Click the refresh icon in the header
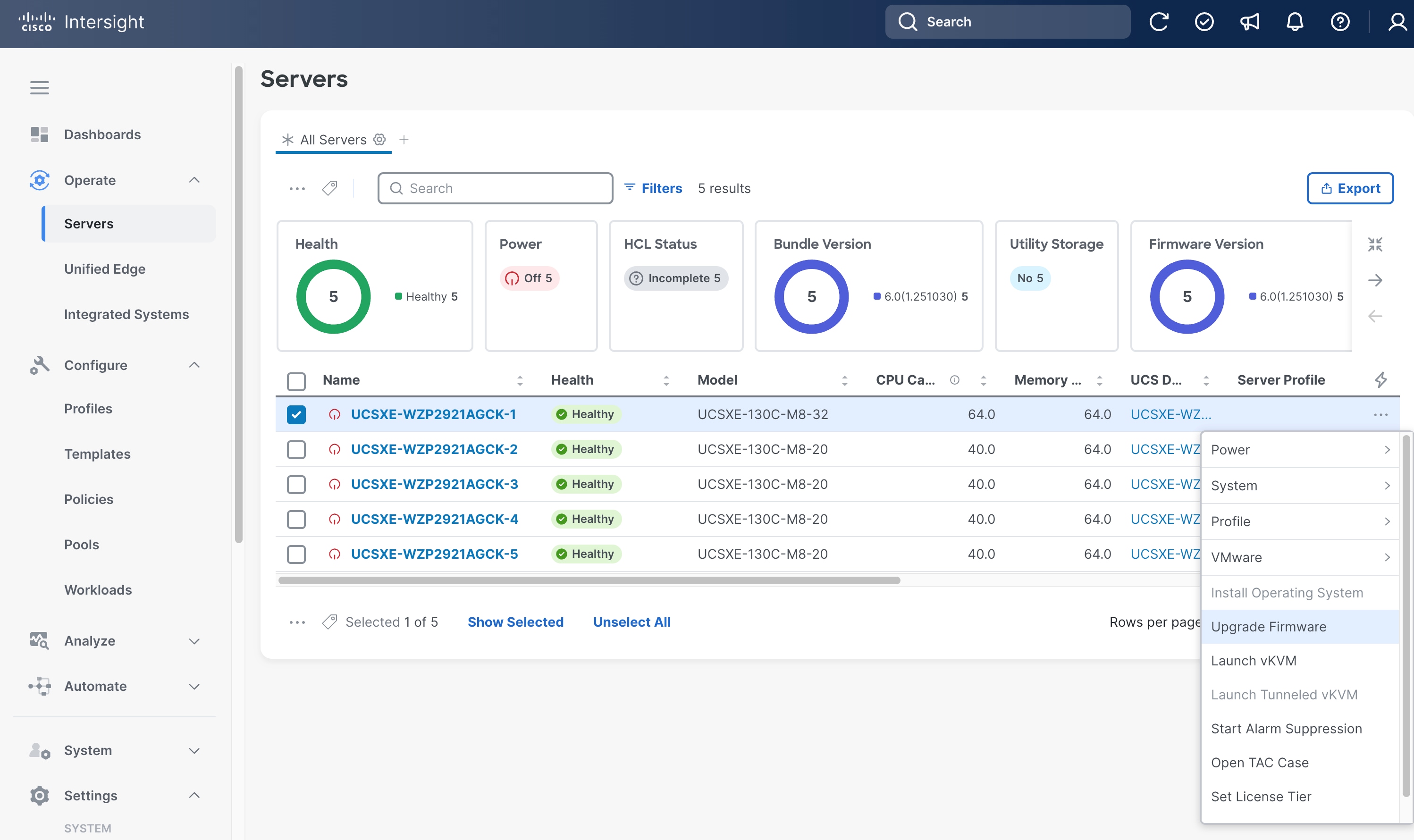Image resolution: width=1414 pixels, height=840 pixels. [1159, 22]
